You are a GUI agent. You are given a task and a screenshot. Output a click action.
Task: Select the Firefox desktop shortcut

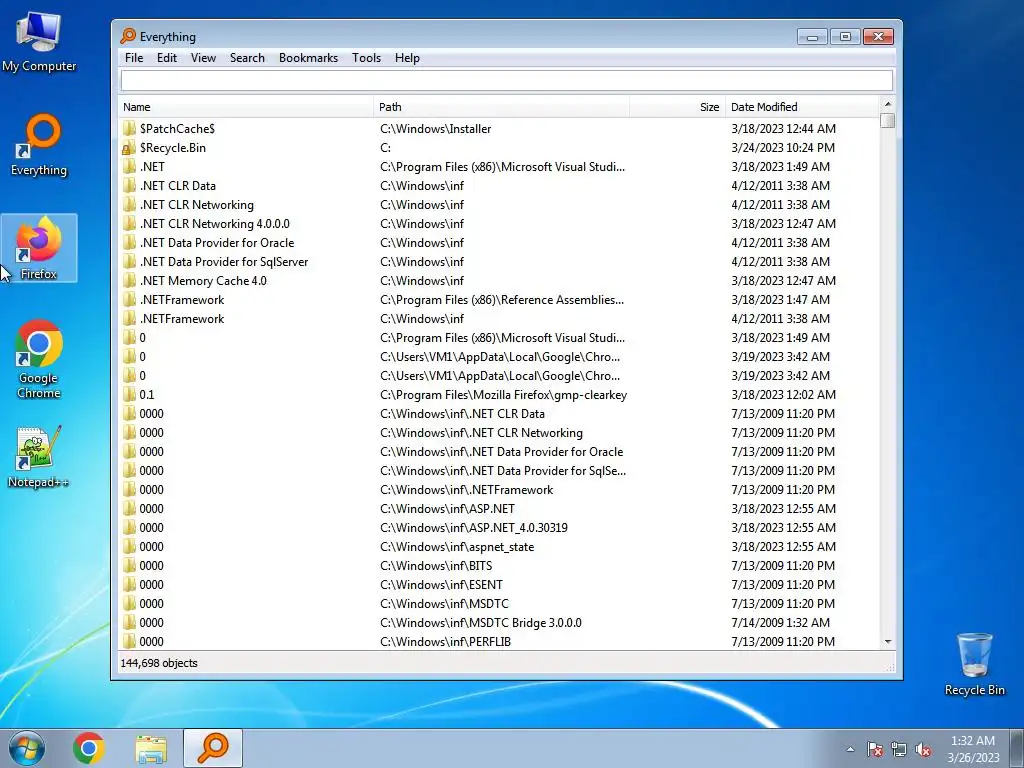tap(39, 248)
